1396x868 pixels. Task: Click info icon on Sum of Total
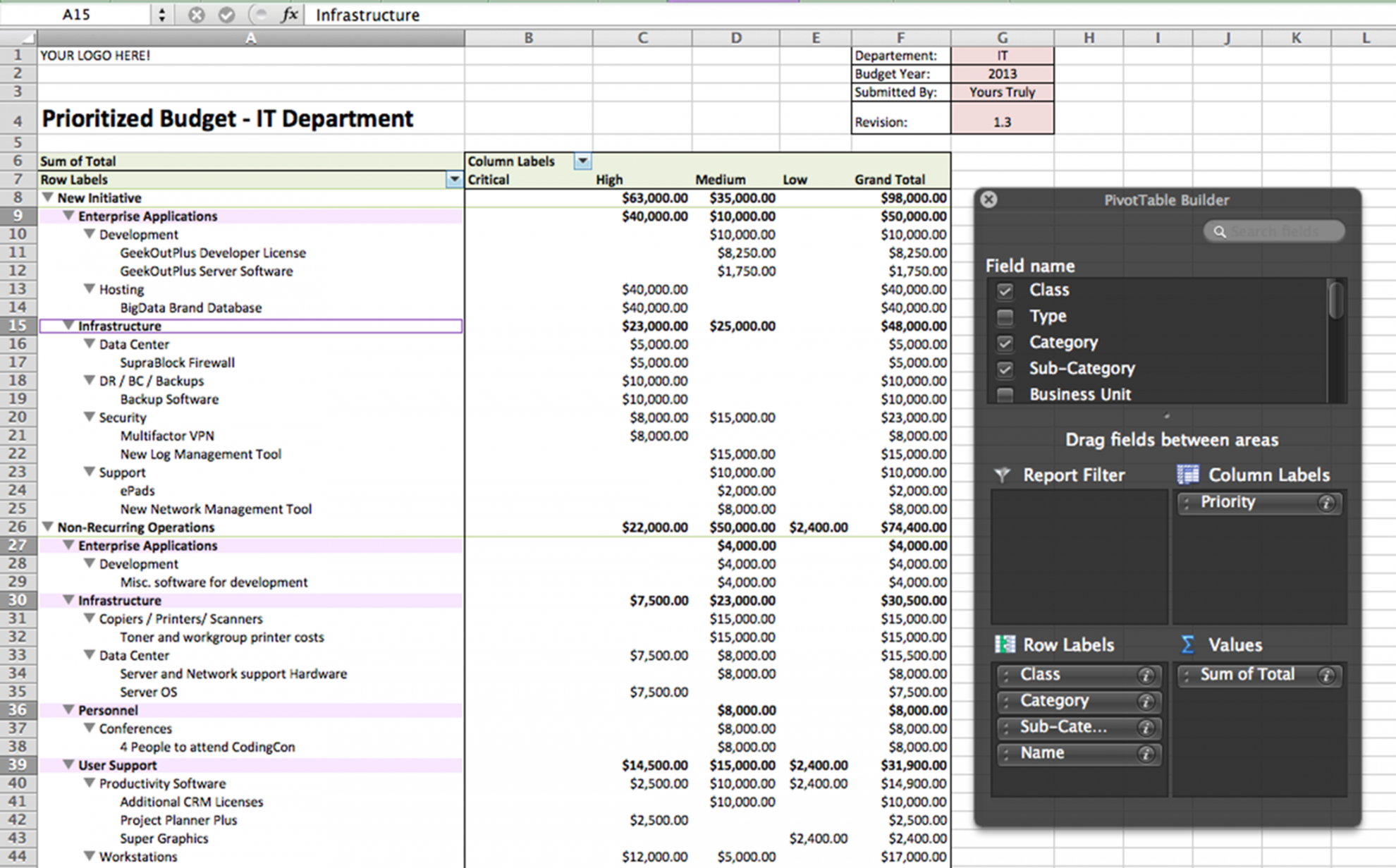click(x=1326, y=676)
